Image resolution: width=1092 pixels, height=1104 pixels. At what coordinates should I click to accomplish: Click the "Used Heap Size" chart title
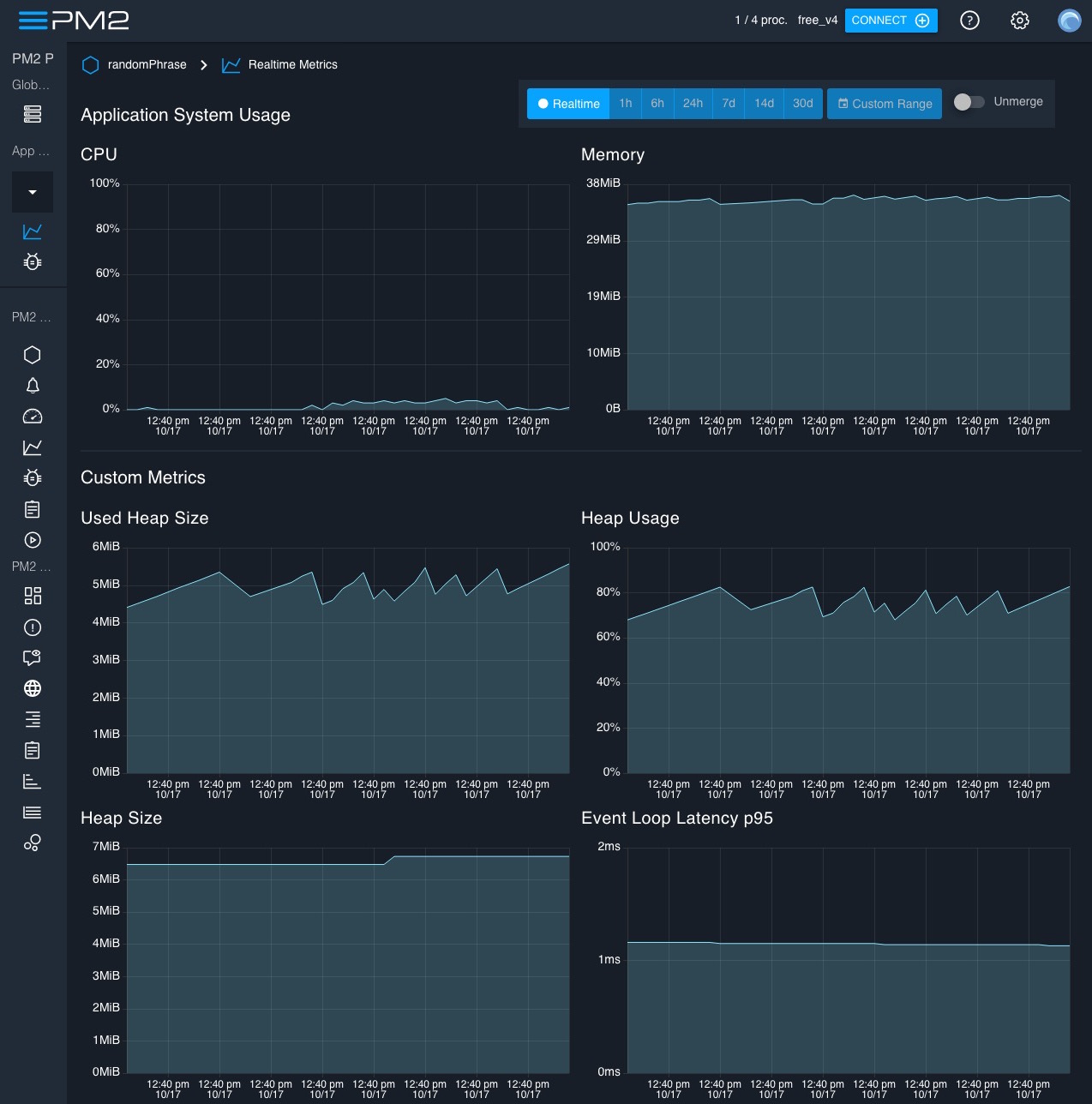coord(145,518)
